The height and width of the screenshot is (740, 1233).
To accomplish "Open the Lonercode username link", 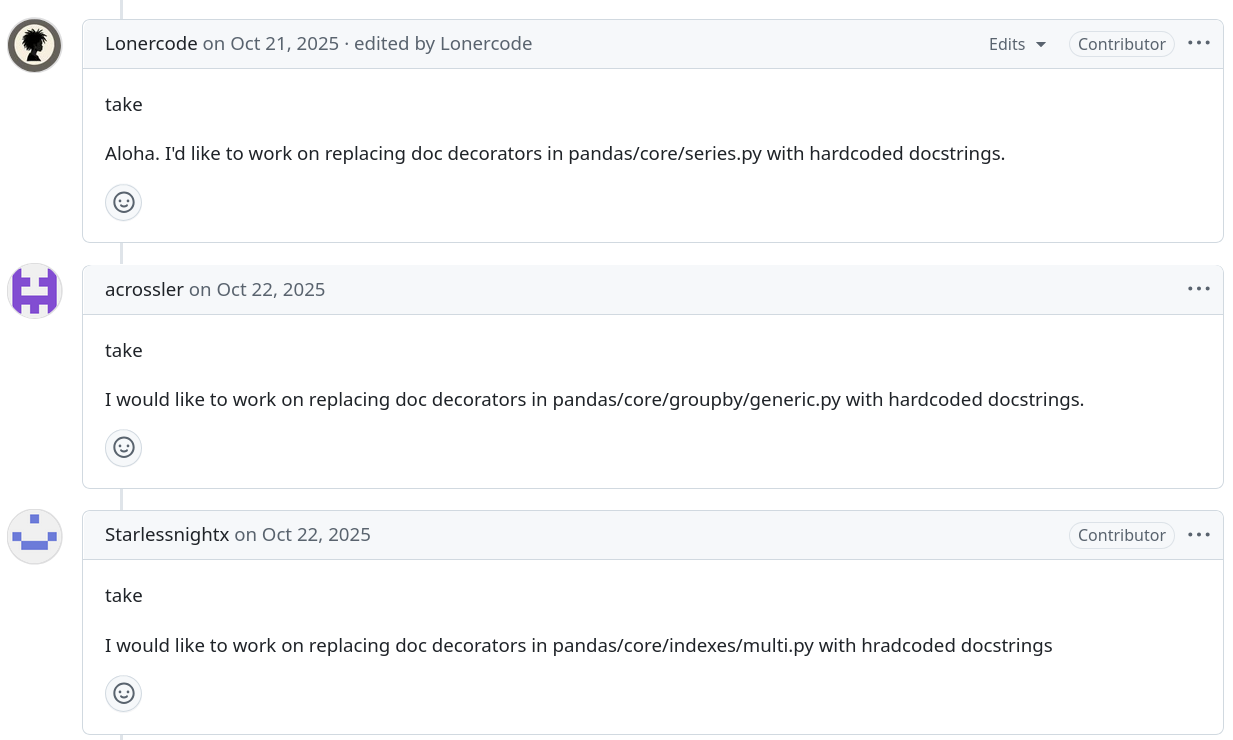I will (151, 44).
